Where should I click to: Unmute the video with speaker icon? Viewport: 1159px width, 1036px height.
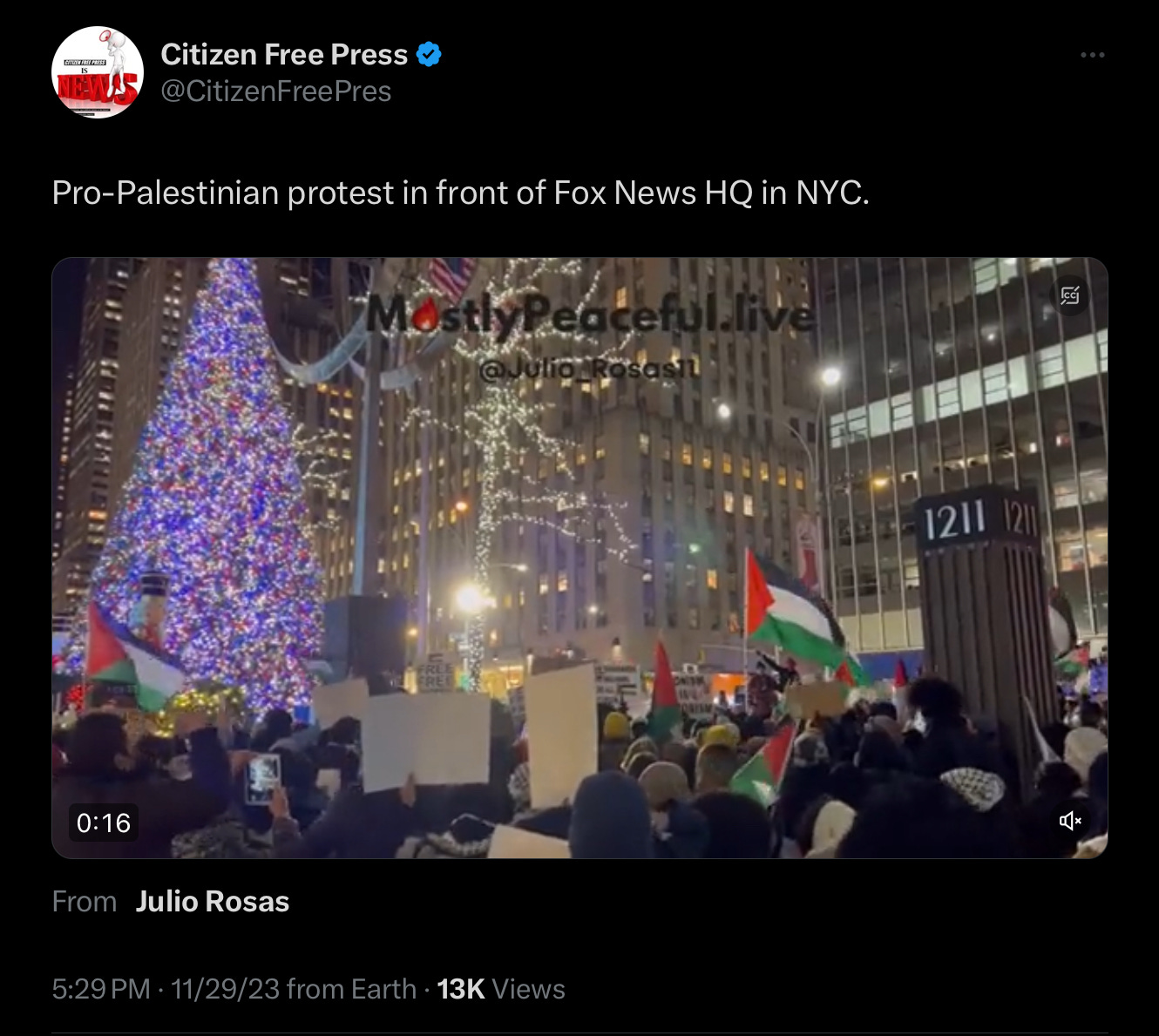[x=1070, y=821]
